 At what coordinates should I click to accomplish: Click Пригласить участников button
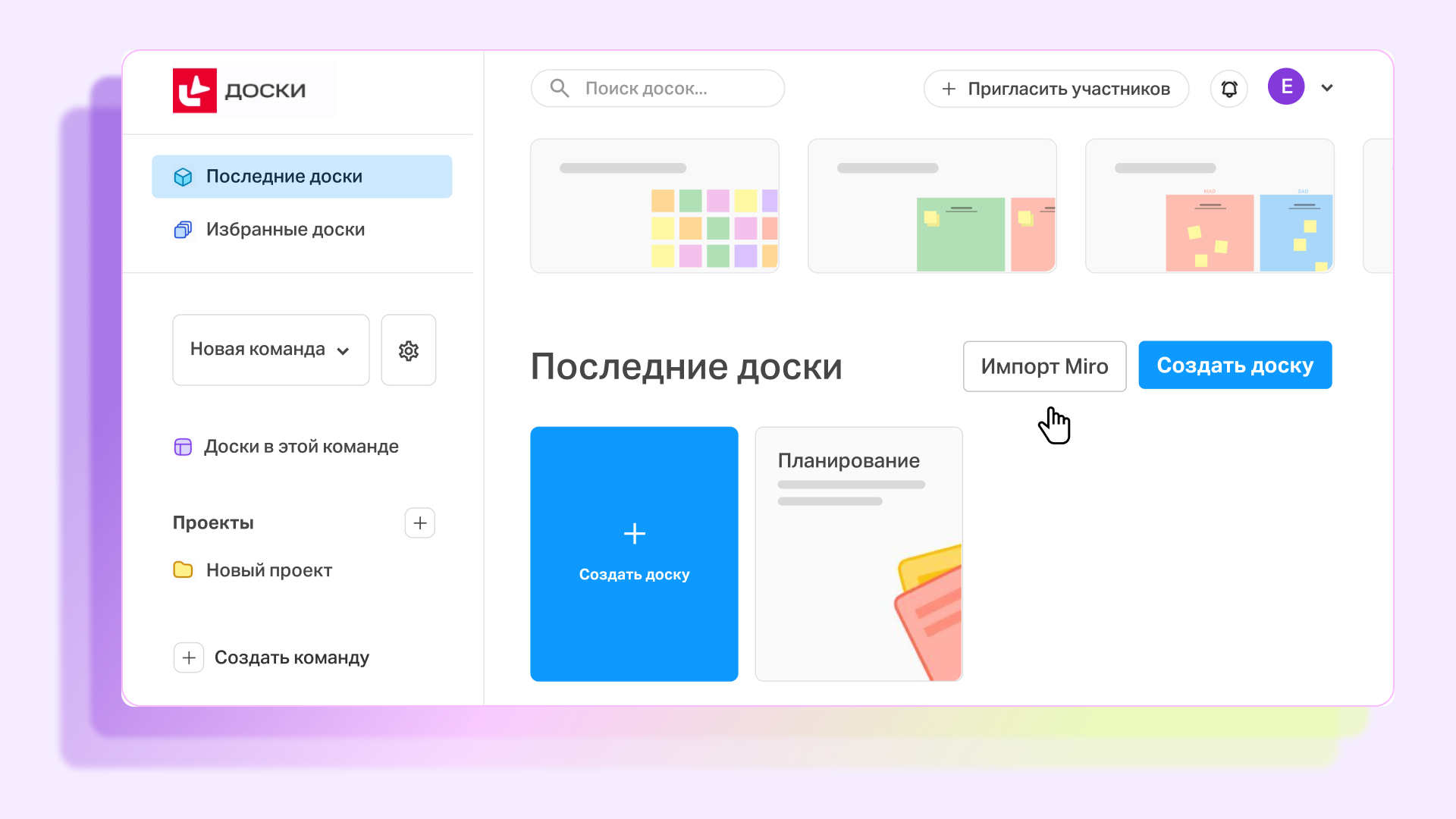(1056, 89)
